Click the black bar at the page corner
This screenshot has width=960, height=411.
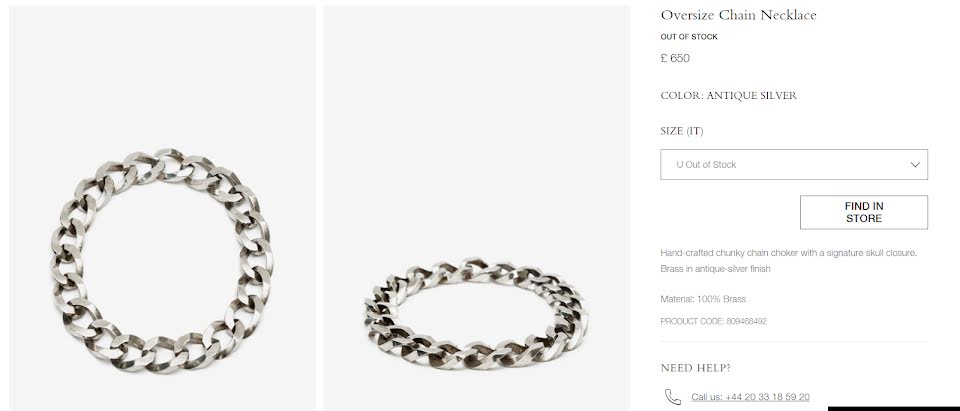894,409
